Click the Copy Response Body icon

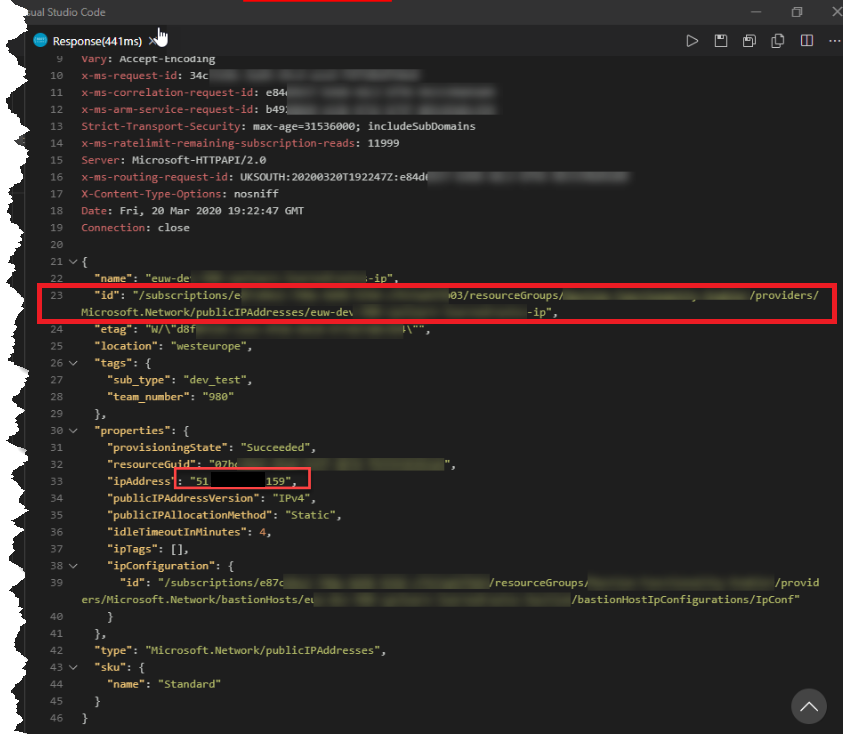777,41
